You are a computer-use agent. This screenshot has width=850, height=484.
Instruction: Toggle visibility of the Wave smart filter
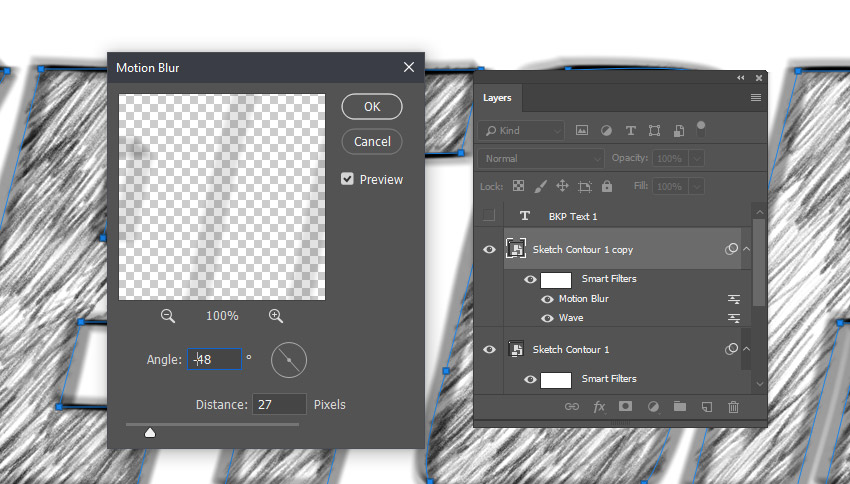tap(547, 318)
